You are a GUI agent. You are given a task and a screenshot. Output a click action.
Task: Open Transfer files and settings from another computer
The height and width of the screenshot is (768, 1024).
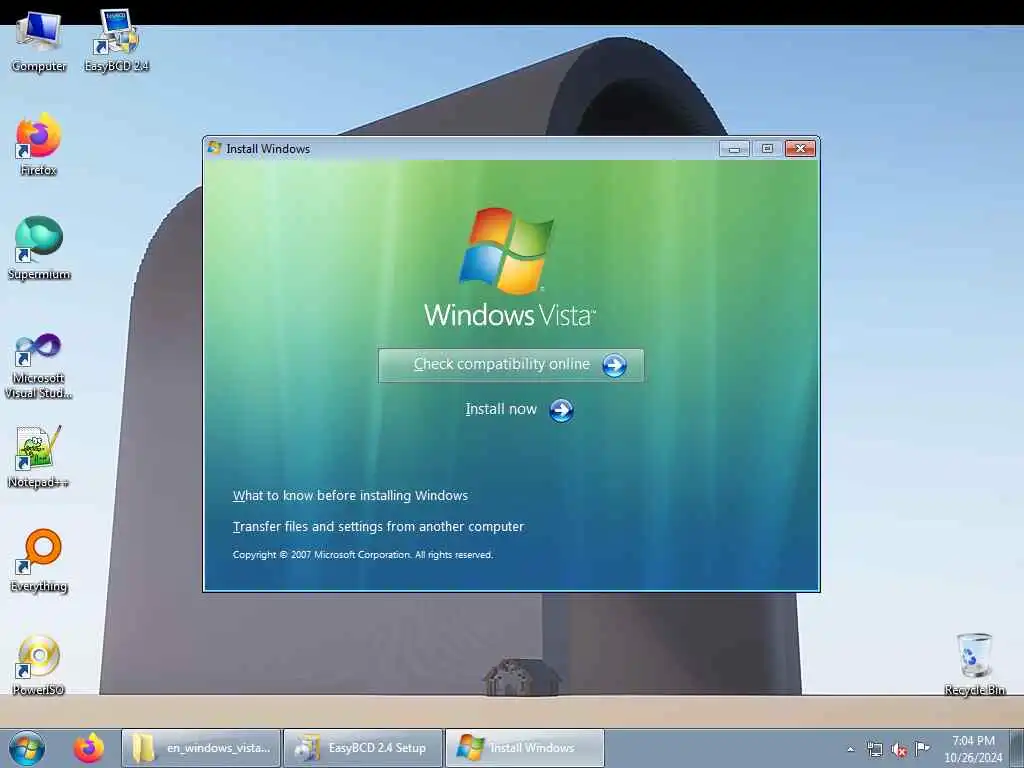click(x=378, y=526)
